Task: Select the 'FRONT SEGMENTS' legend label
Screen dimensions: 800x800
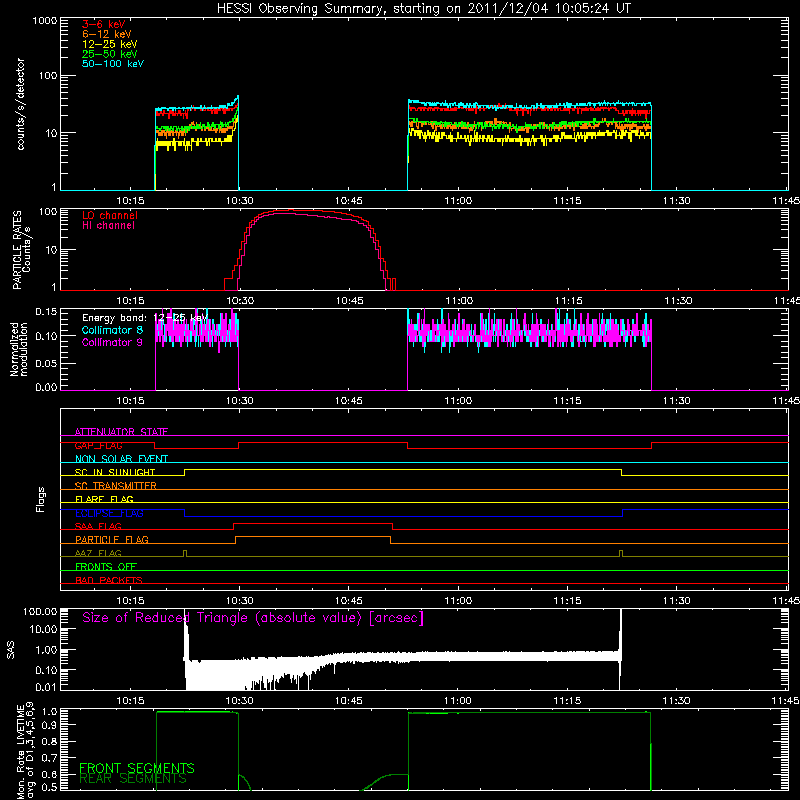Action: pyautogui.click(x=137, y=768)
